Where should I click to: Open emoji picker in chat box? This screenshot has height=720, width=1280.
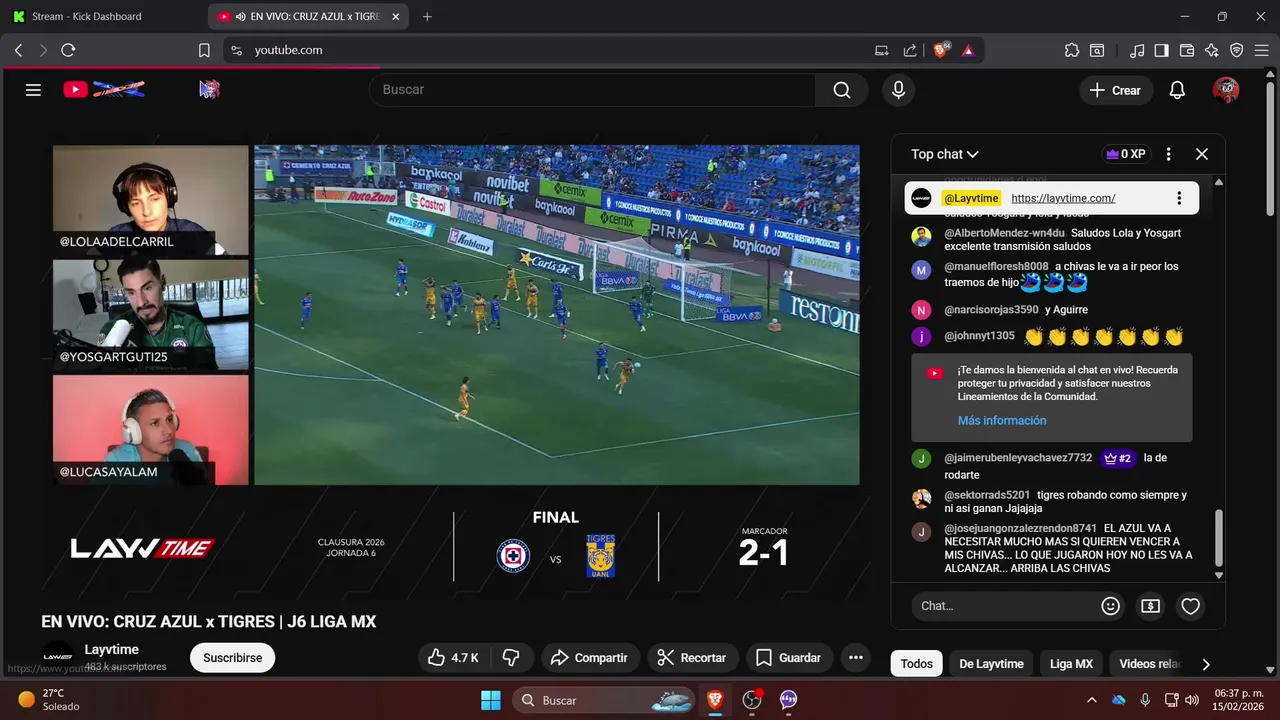(x=1110, y=606)
